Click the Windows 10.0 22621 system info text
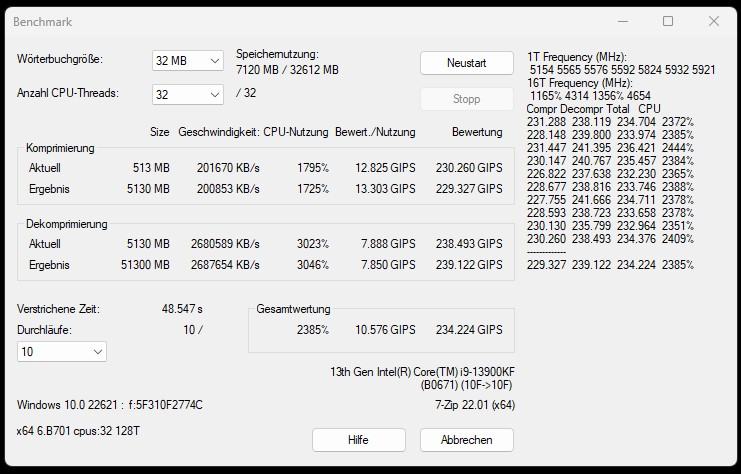The image size is (741, 474). (110, 405)
